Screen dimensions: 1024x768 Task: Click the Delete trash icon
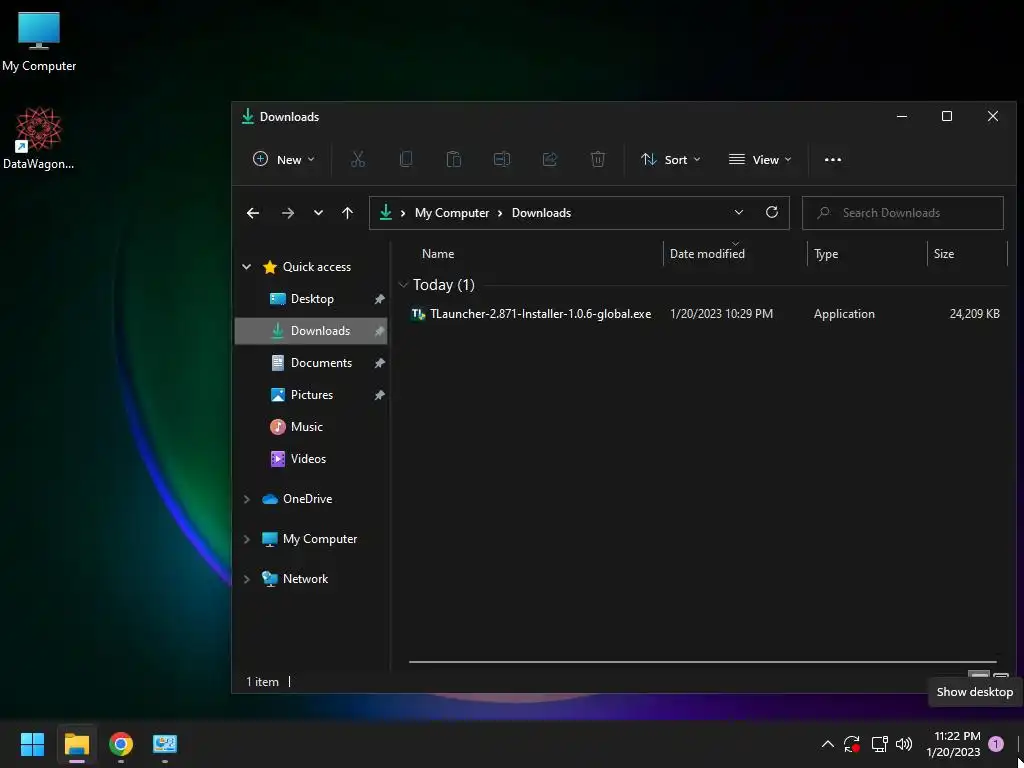pos(598,159)
